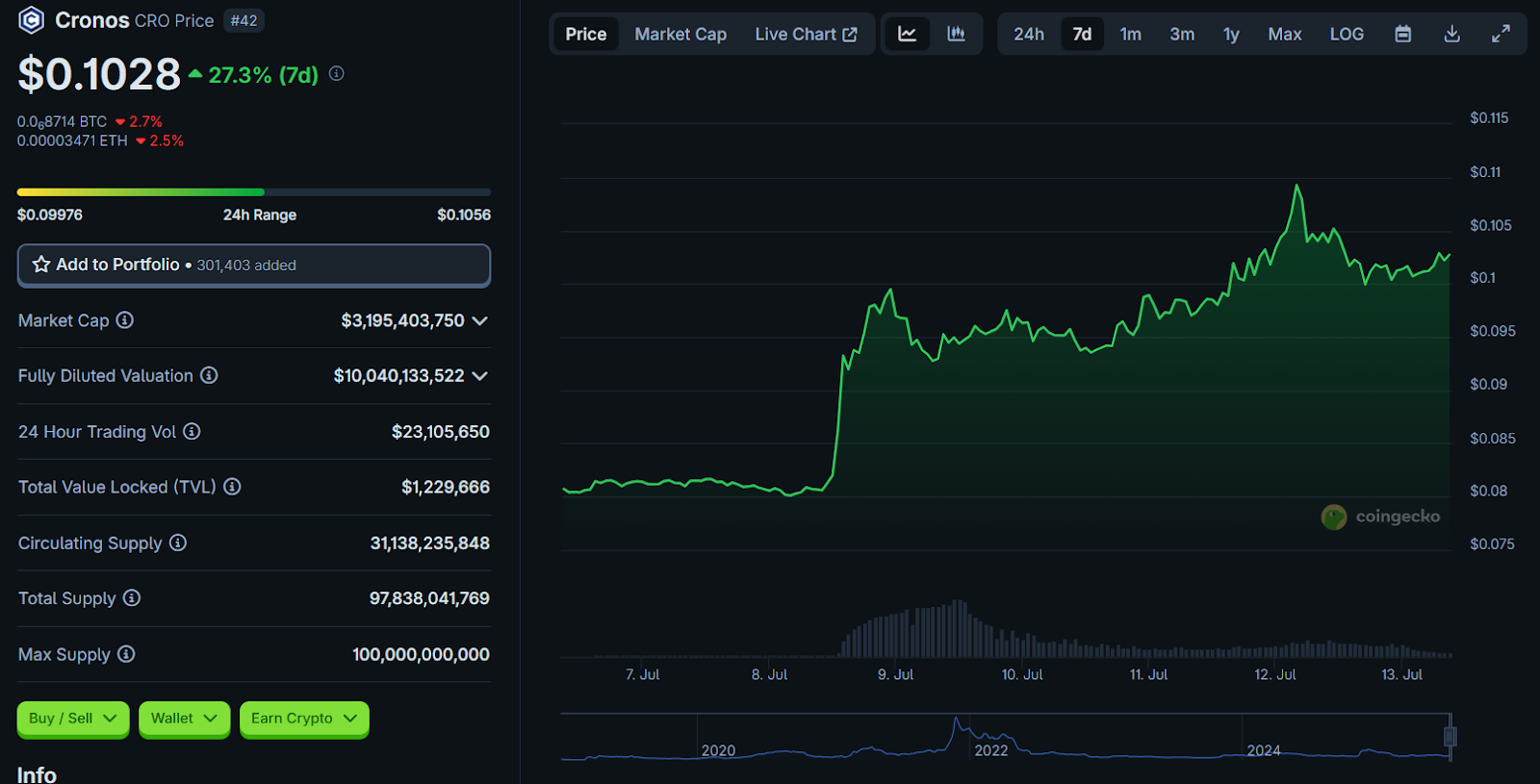Click the Fully Diluted Valuation info icon

209,375
